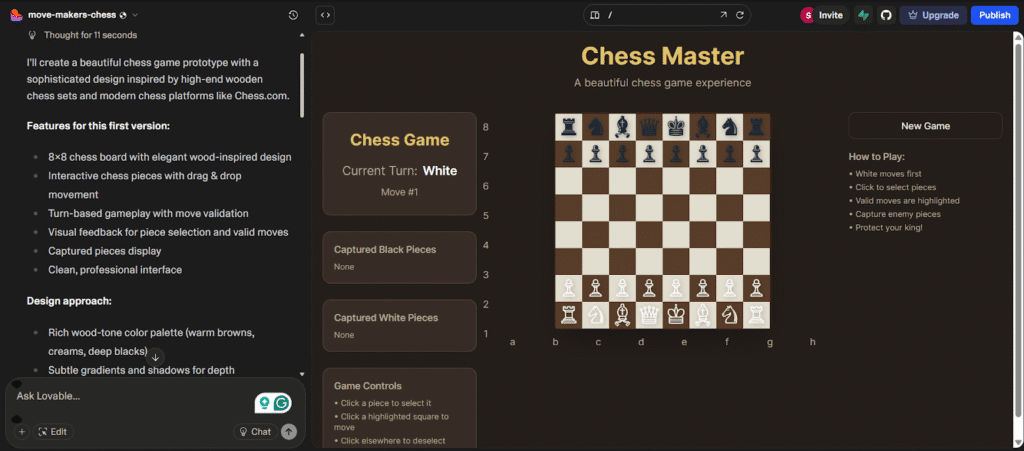
Task: Click the chat panel scrollbar
Action: (x=302, y=85)
